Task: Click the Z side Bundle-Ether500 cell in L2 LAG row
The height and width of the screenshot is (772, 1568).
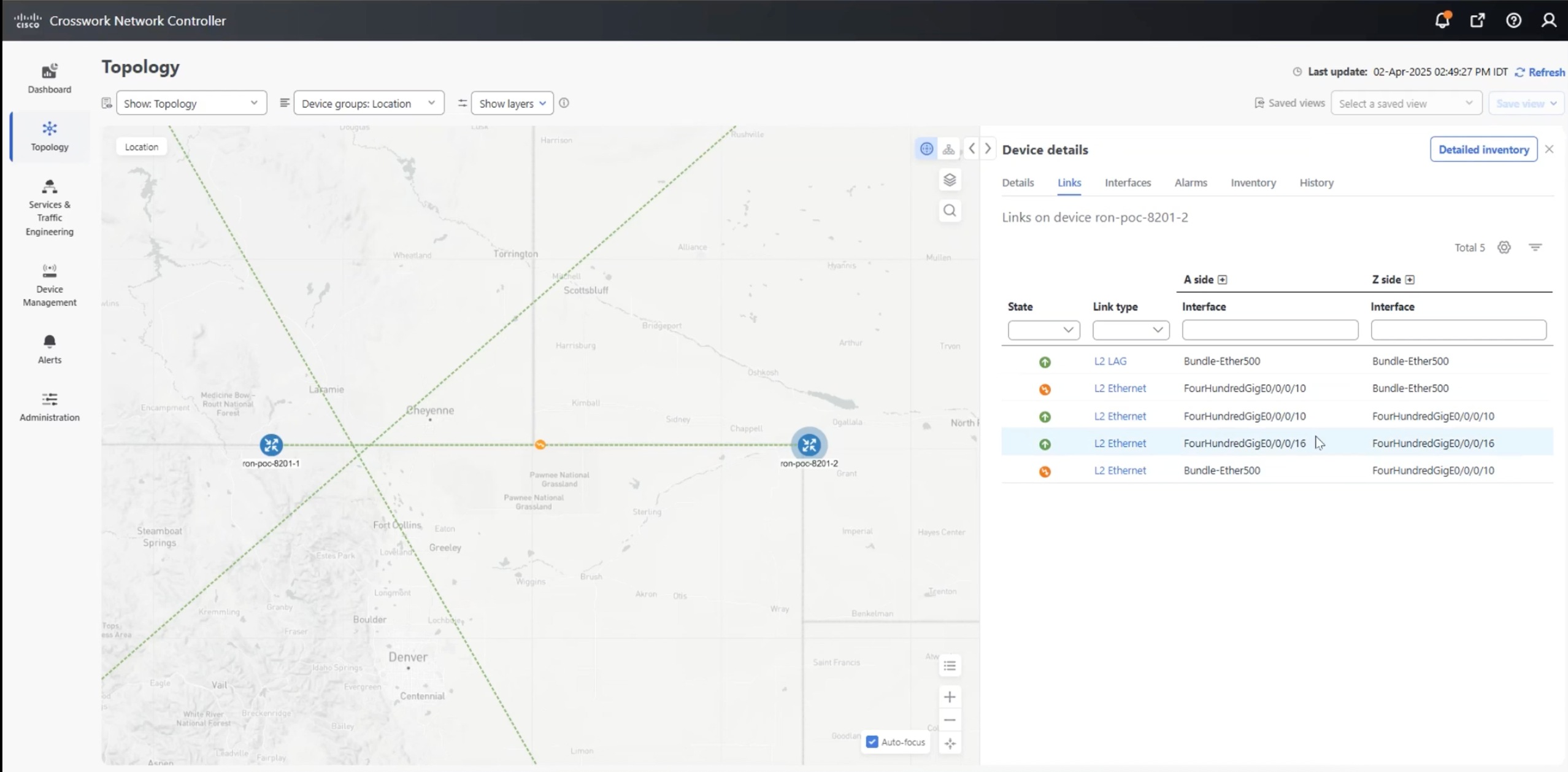Action: pyautogui.click(x=1410, y=361)
